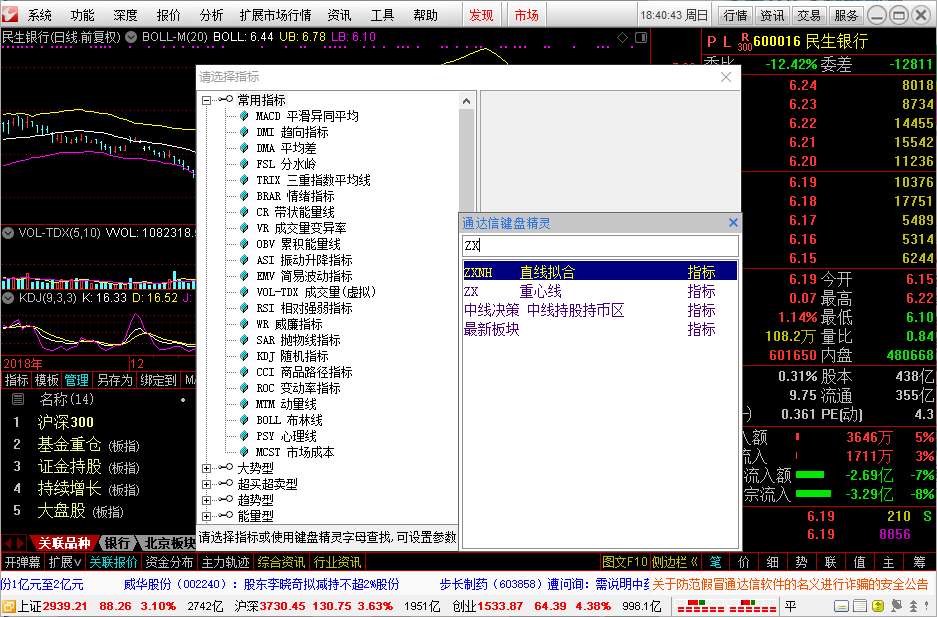937x617 pixels.
Task: Select the ASI 振动升降指标 indicator icon
Action: point(244,260)
